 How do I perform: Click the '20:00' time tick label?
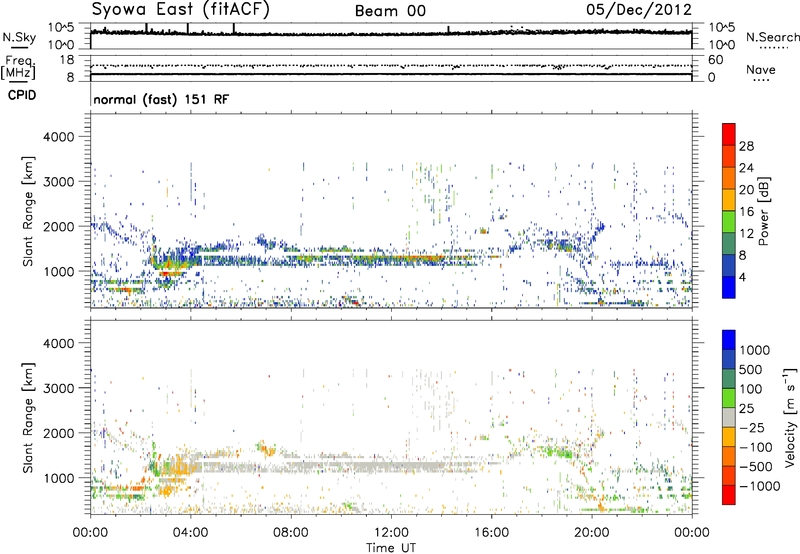(592, 533)
